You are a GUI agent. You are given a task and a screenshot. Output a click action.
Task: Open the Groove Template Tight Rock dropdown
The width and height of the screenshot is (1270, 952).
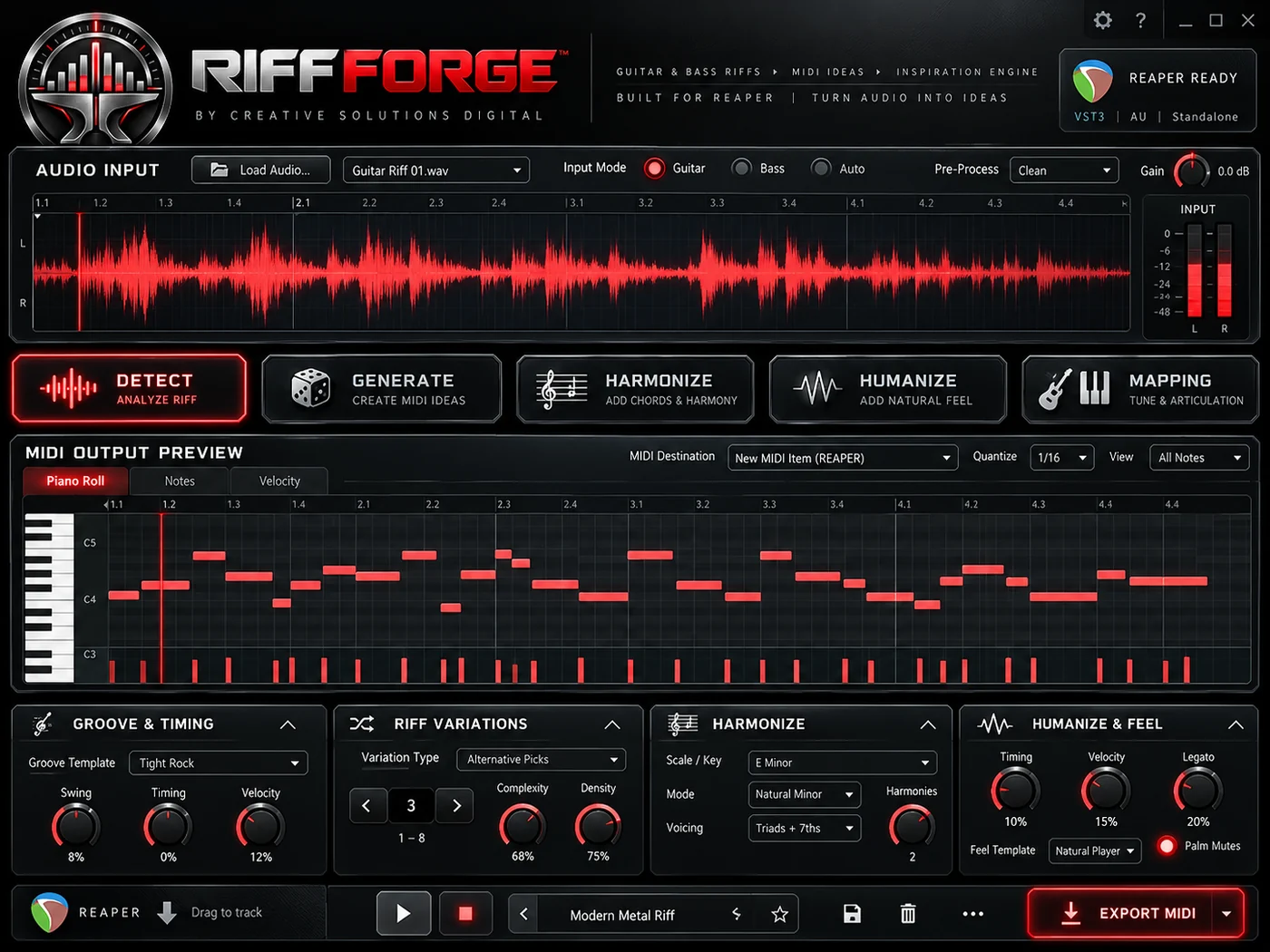(x=218, y=763)
